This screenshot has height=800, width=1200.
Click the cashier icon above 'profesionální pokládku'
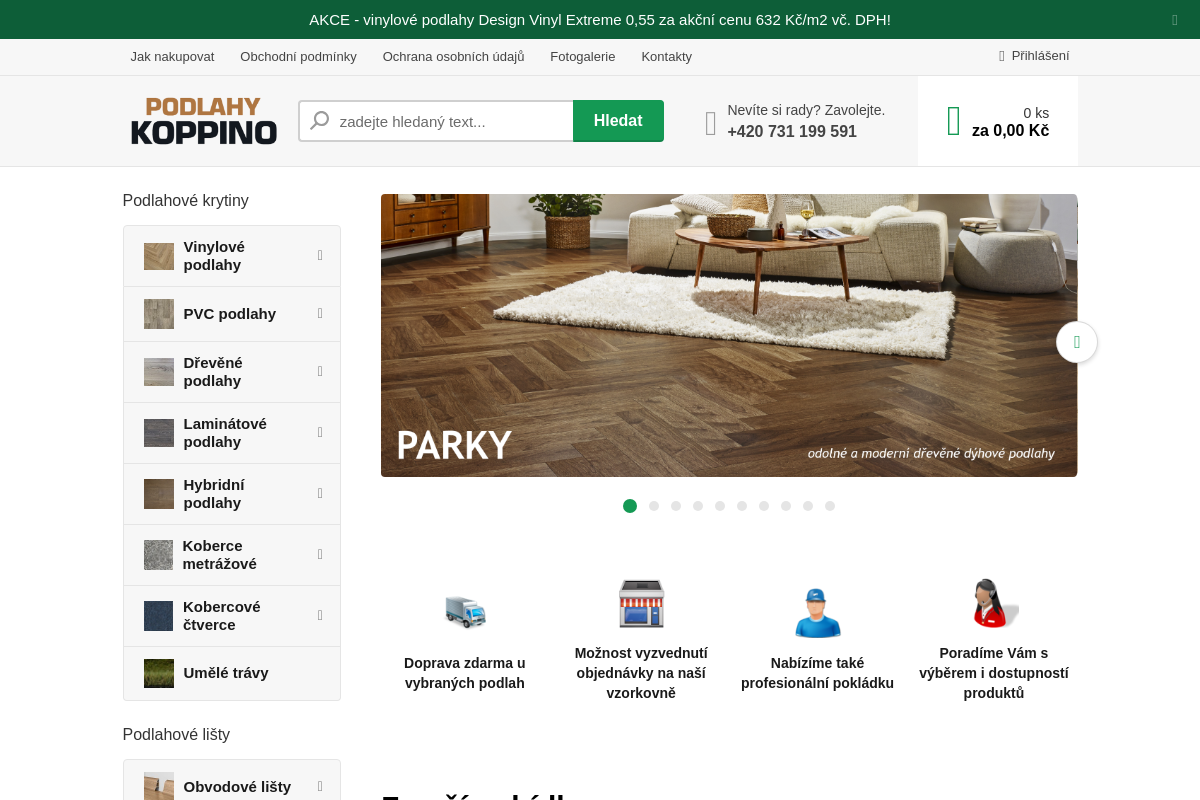click(x=817, y=612)
